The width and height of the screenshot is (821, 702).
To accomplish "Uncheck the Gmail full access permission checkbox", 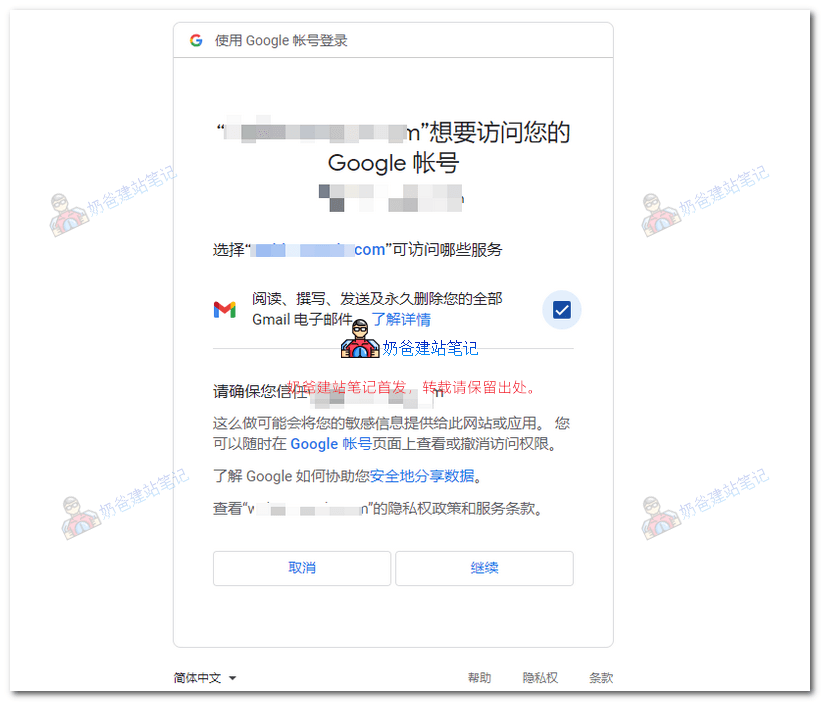I will 561,310.
